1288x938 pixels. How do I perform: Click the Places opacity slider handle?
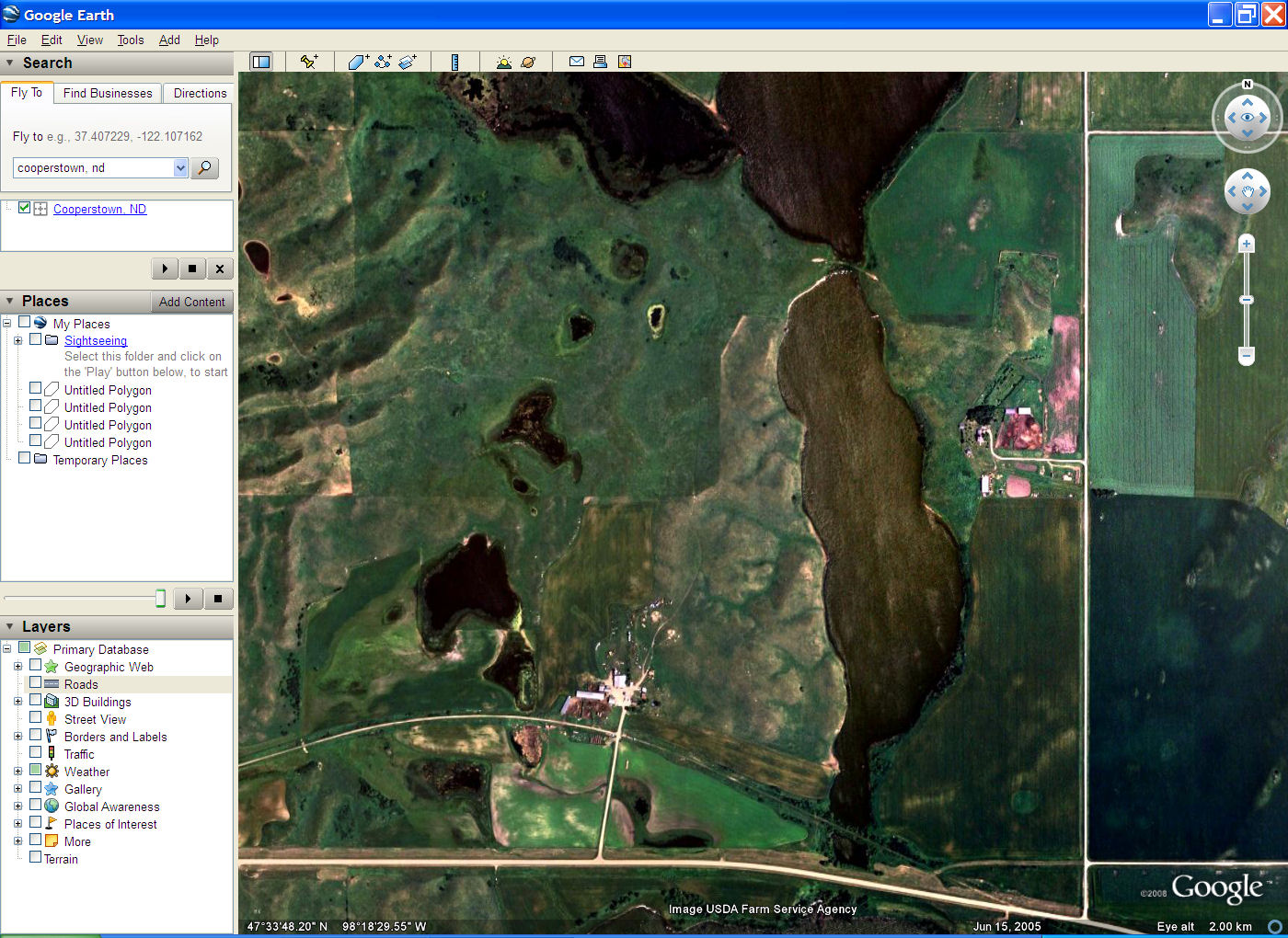[x=160, y=599]
